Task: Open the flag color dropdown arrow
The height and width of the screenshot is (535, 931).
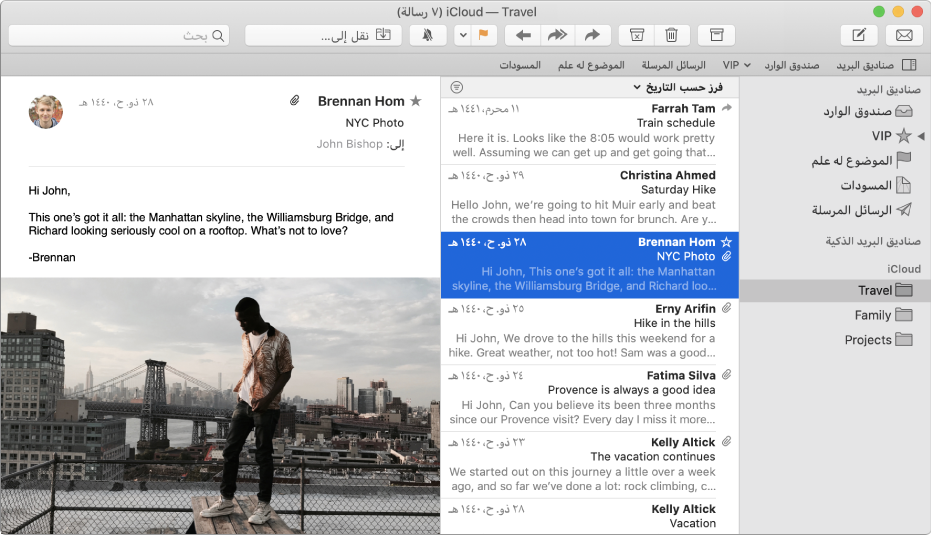Action: (x=463, y=35)
